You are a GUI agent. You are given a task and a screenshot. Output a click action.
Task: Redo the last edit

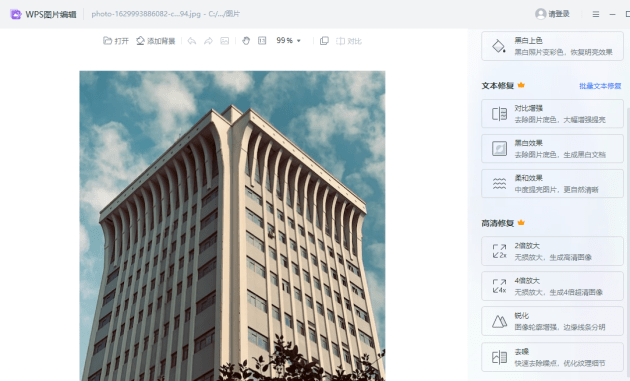(x=208, y=41)
